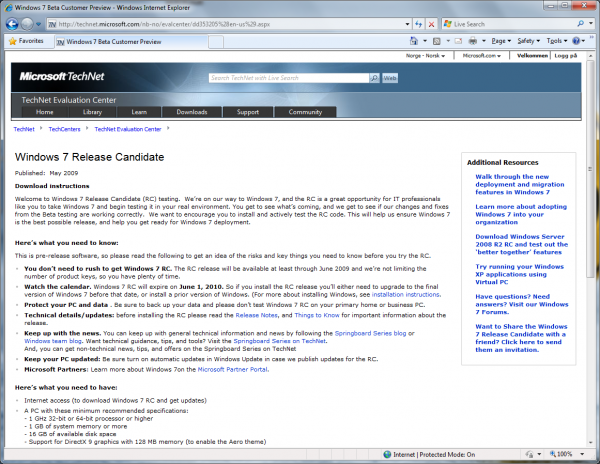Screen dimensions: 600x464
Task: Open the Things to Know link
Action: (317, 315)
